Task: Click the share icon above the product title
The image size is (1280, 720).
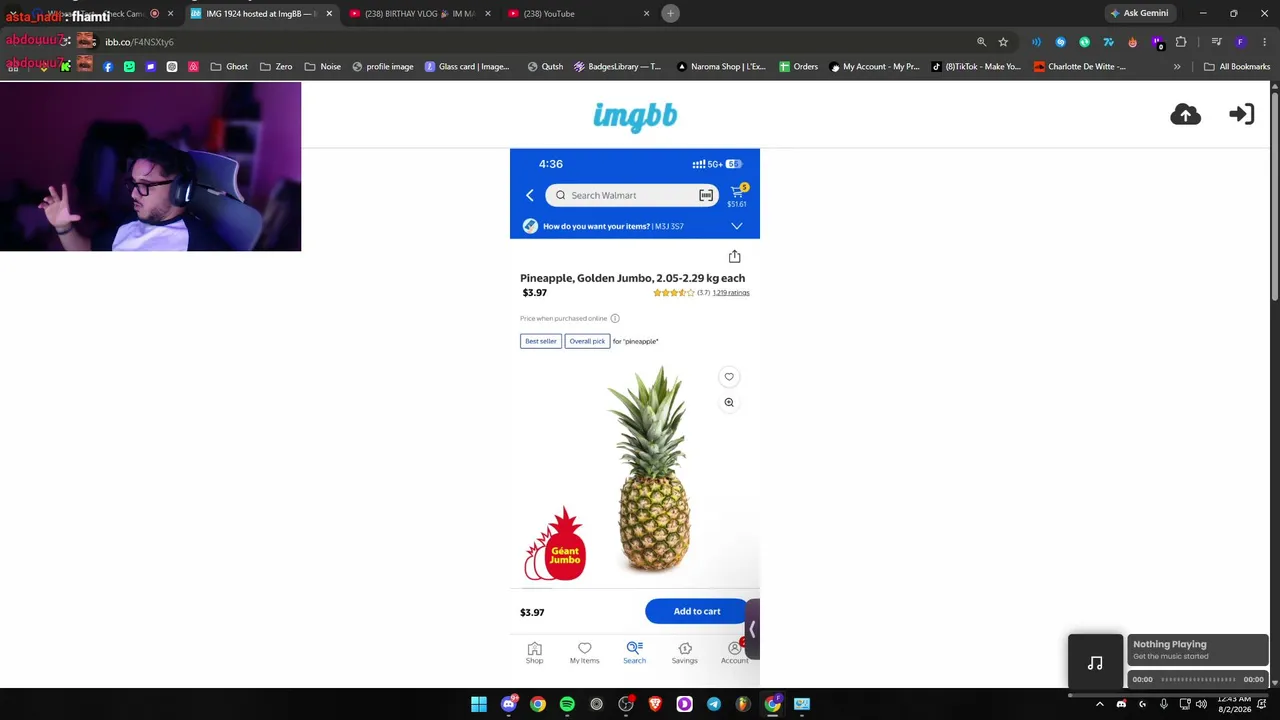Action: coord(734,257)
